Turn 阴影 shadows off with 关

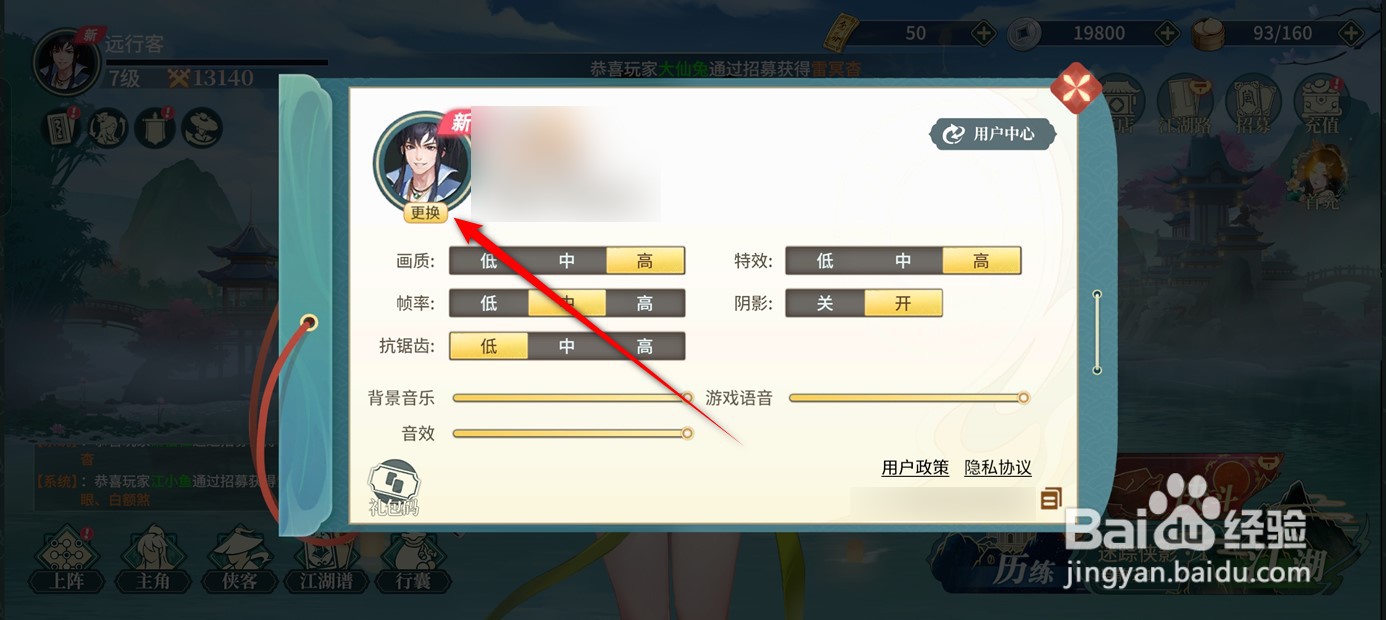click(825, 303)
